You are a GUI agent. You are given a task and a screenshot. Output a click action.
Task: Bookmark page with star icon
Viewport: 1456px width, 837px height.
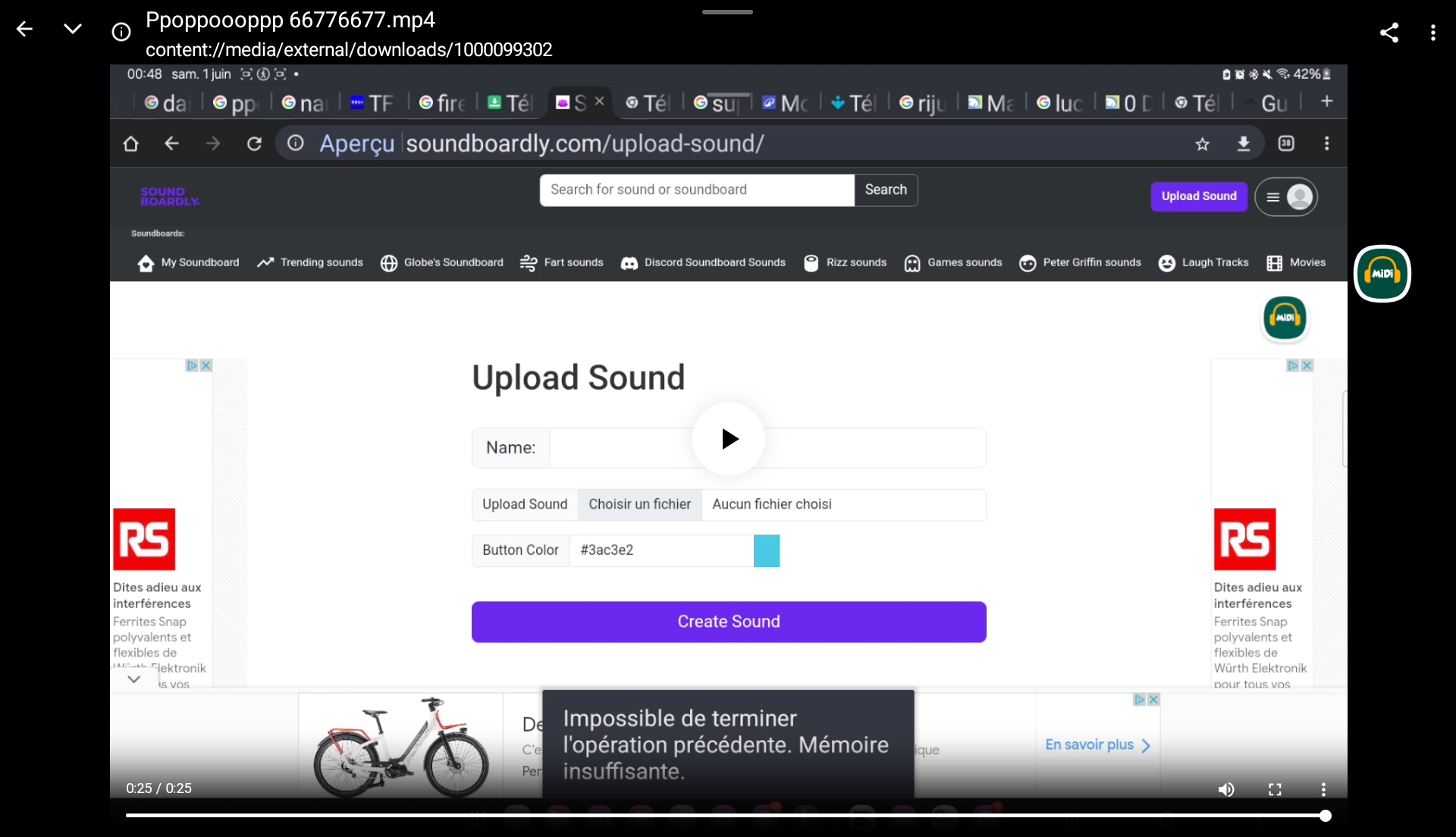(x=1202, y=144)
